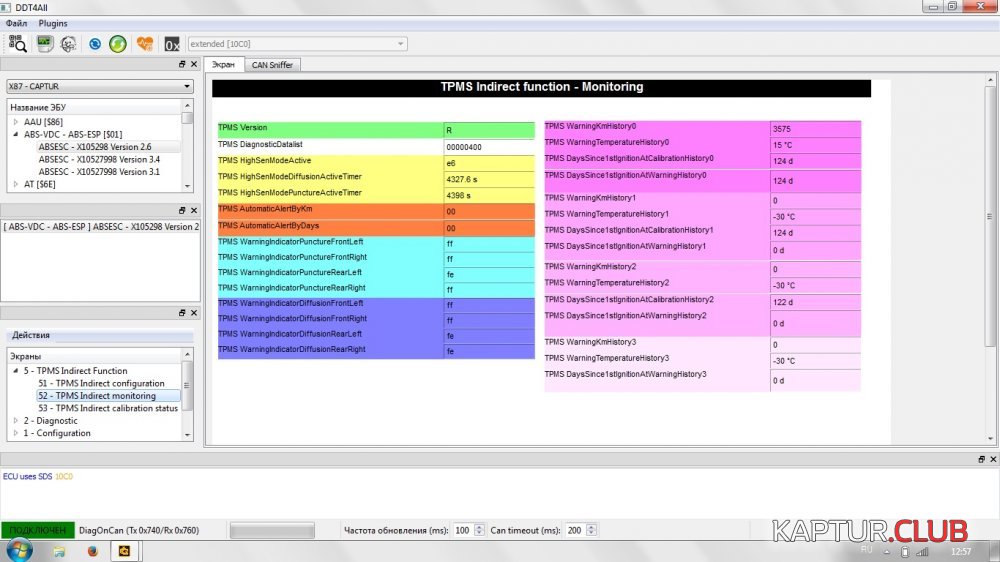The height and width of the screenshot is (562, 1000).
Task: Click the TPMS Version value field R
Action: (489, 130)
